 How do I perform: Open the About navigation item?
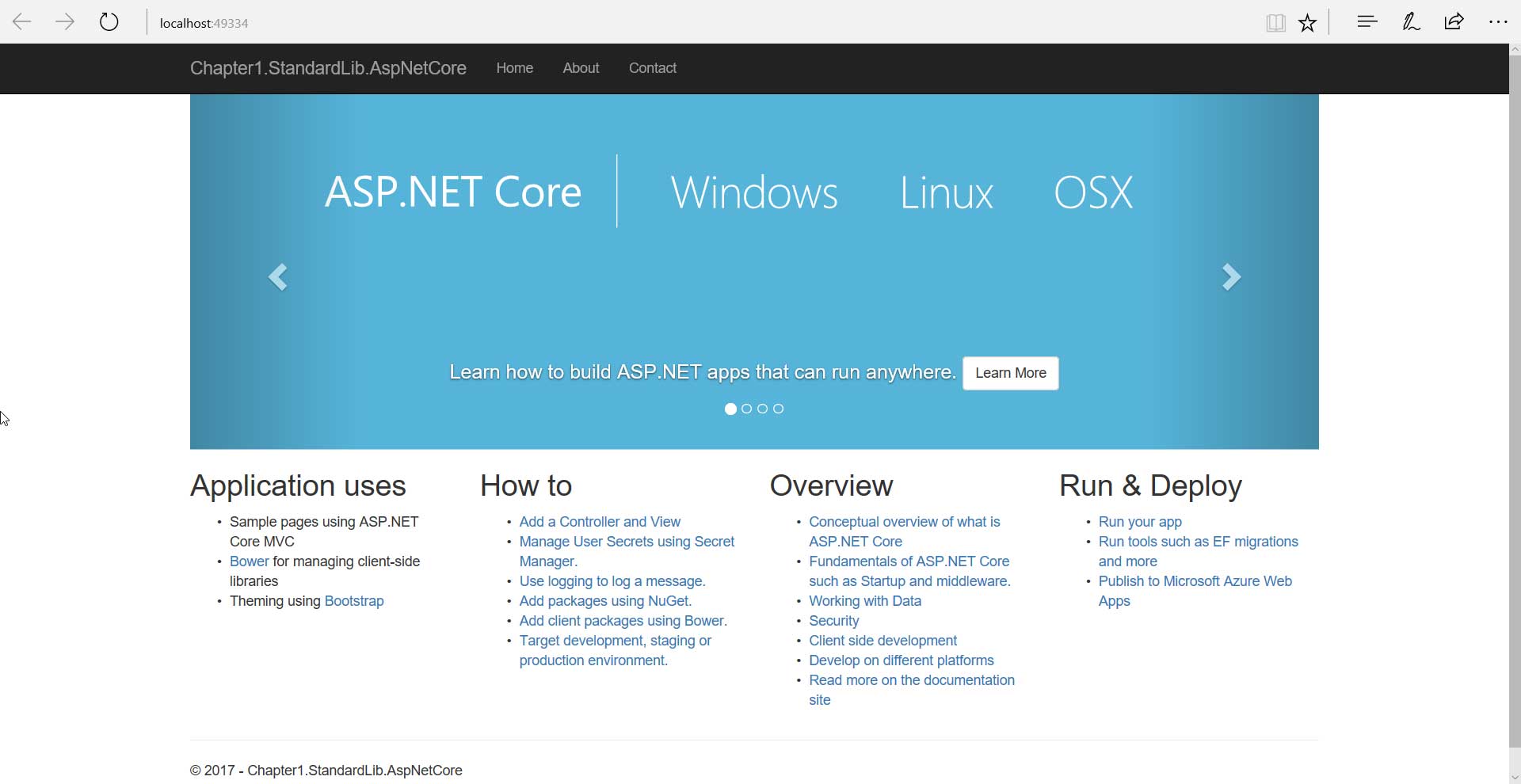click(x=581, y=68)
